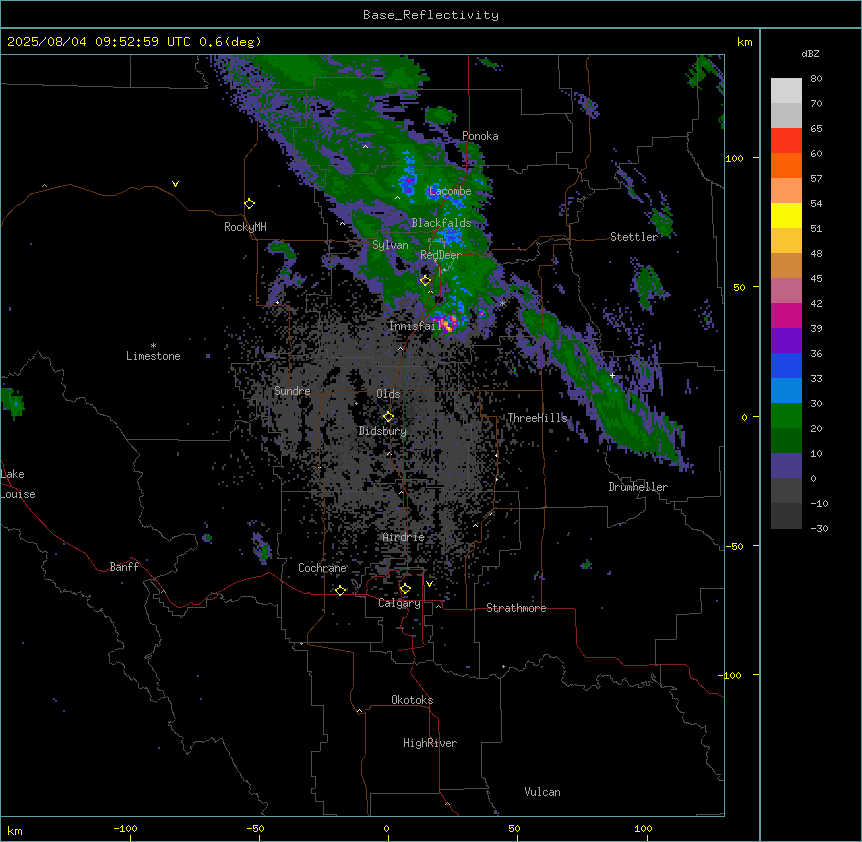Click the -50 tick label on the horizontal axis
The image size is (862, 842).
[255, 828]
